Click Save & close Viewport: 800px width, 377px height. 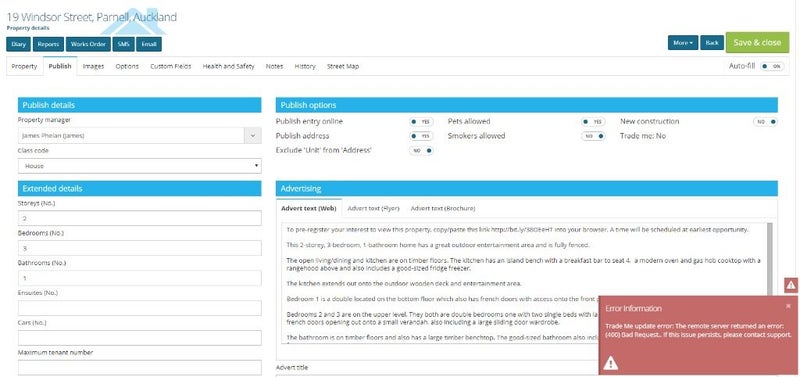coord(757,42)
